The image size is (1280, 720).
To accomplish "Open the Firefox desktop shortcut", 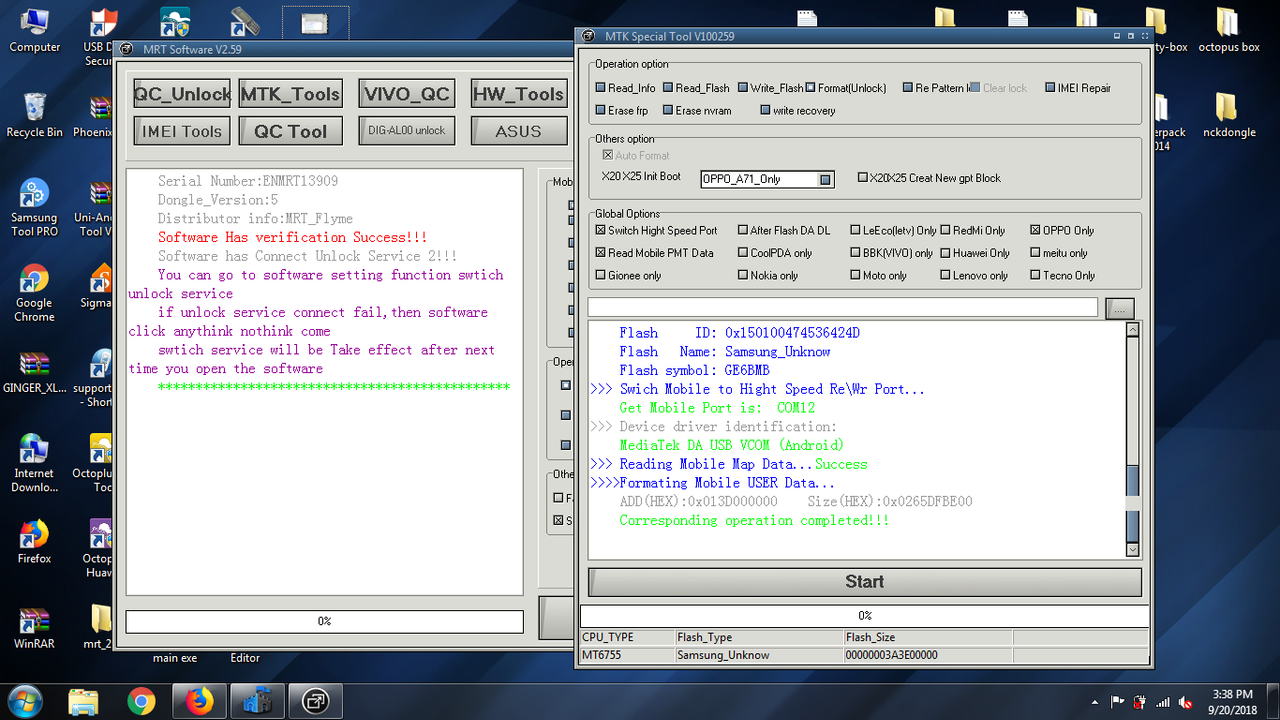I will point(34,542).
